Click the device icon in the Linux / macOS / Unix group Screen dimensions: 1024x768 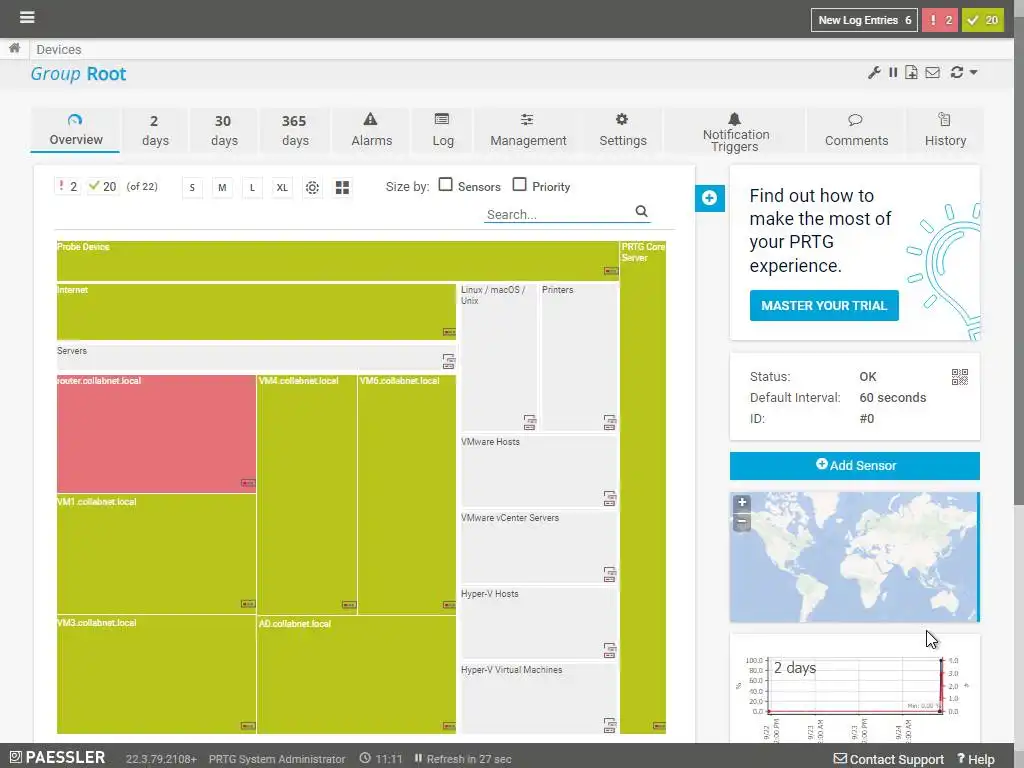[530, 422]
